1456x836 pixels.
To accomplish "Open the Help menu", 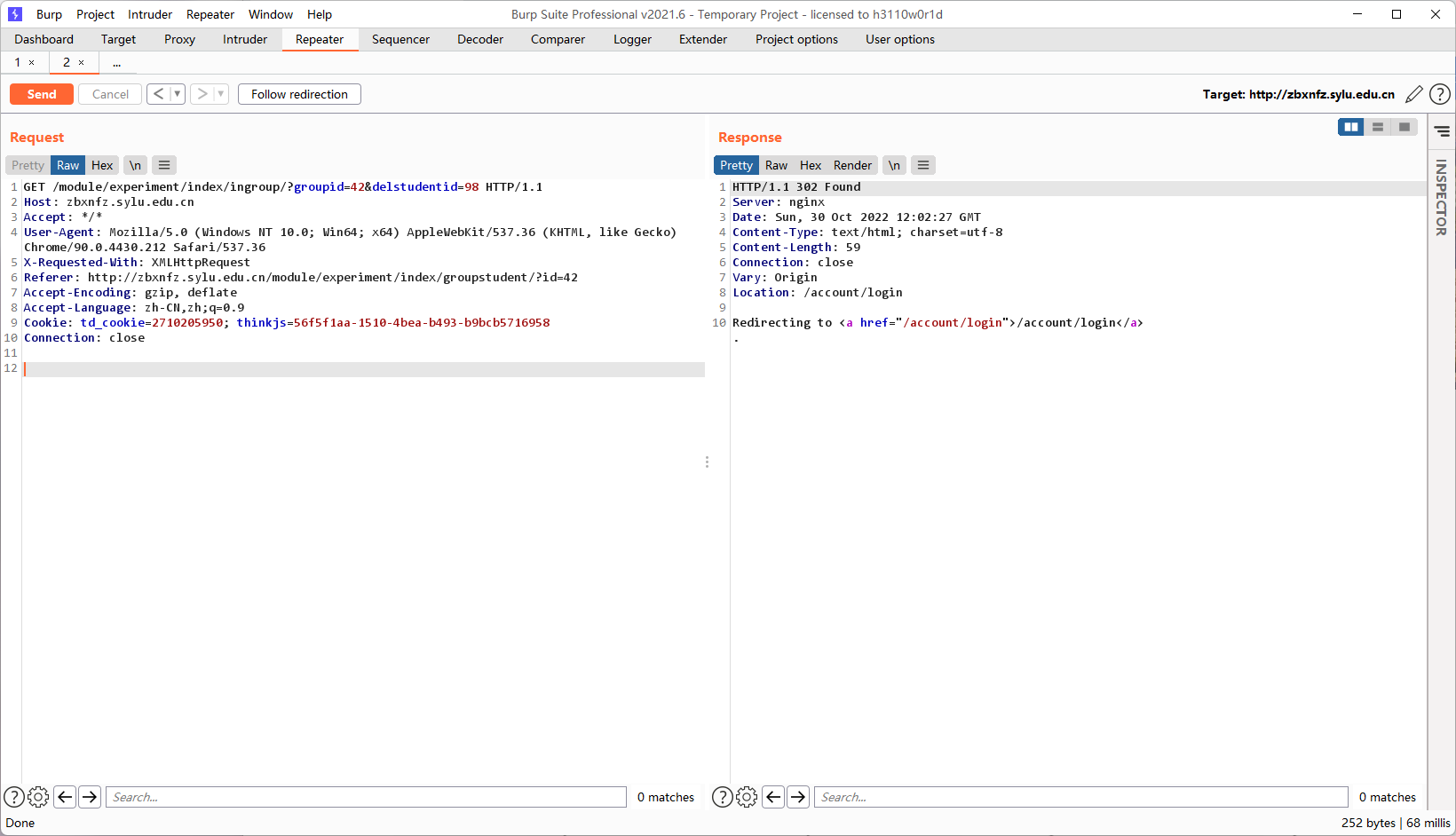I will pyautogui.click(x=320, y=14).
